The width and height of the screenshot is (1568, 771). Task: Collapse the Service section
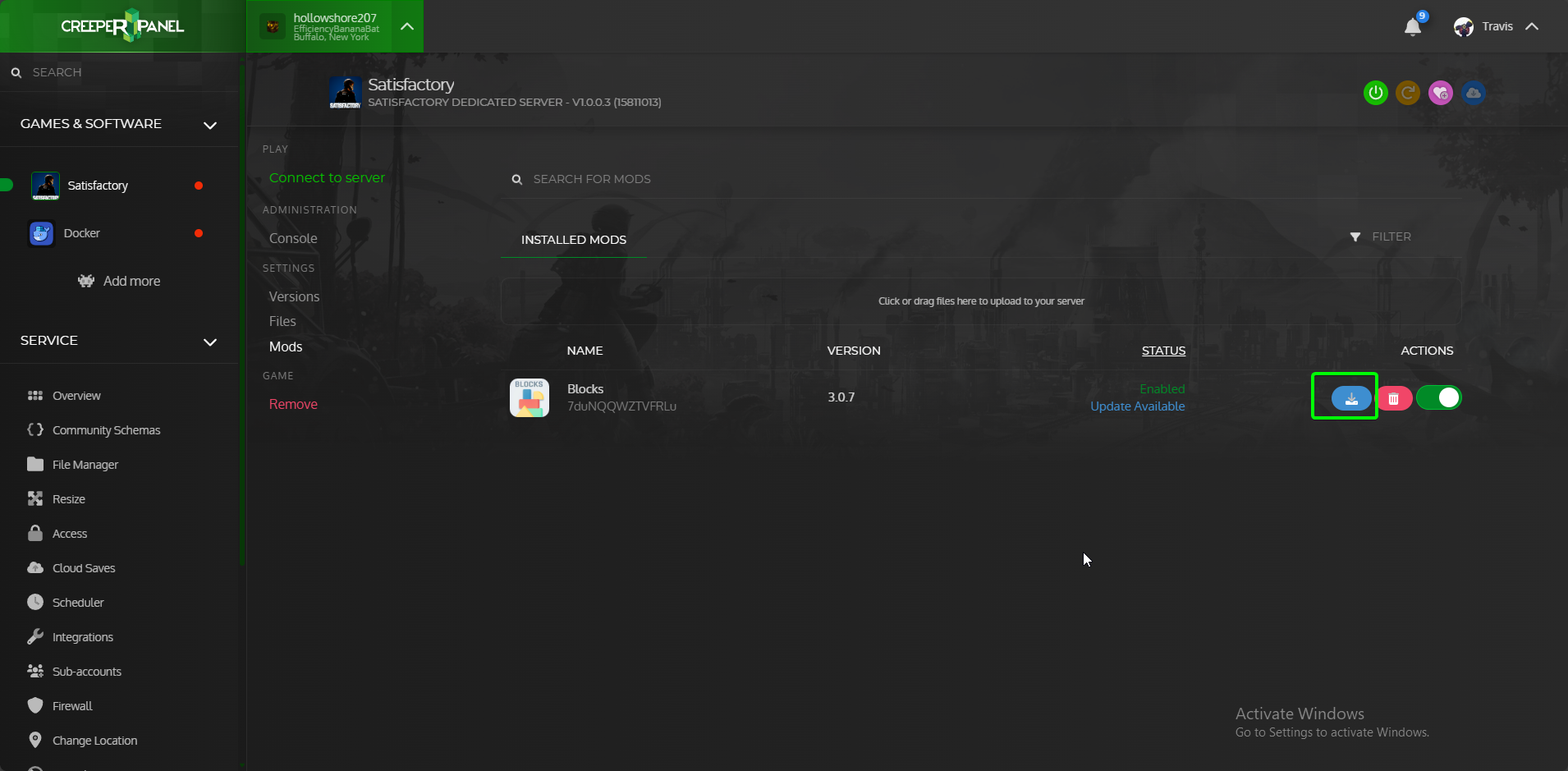210,342
